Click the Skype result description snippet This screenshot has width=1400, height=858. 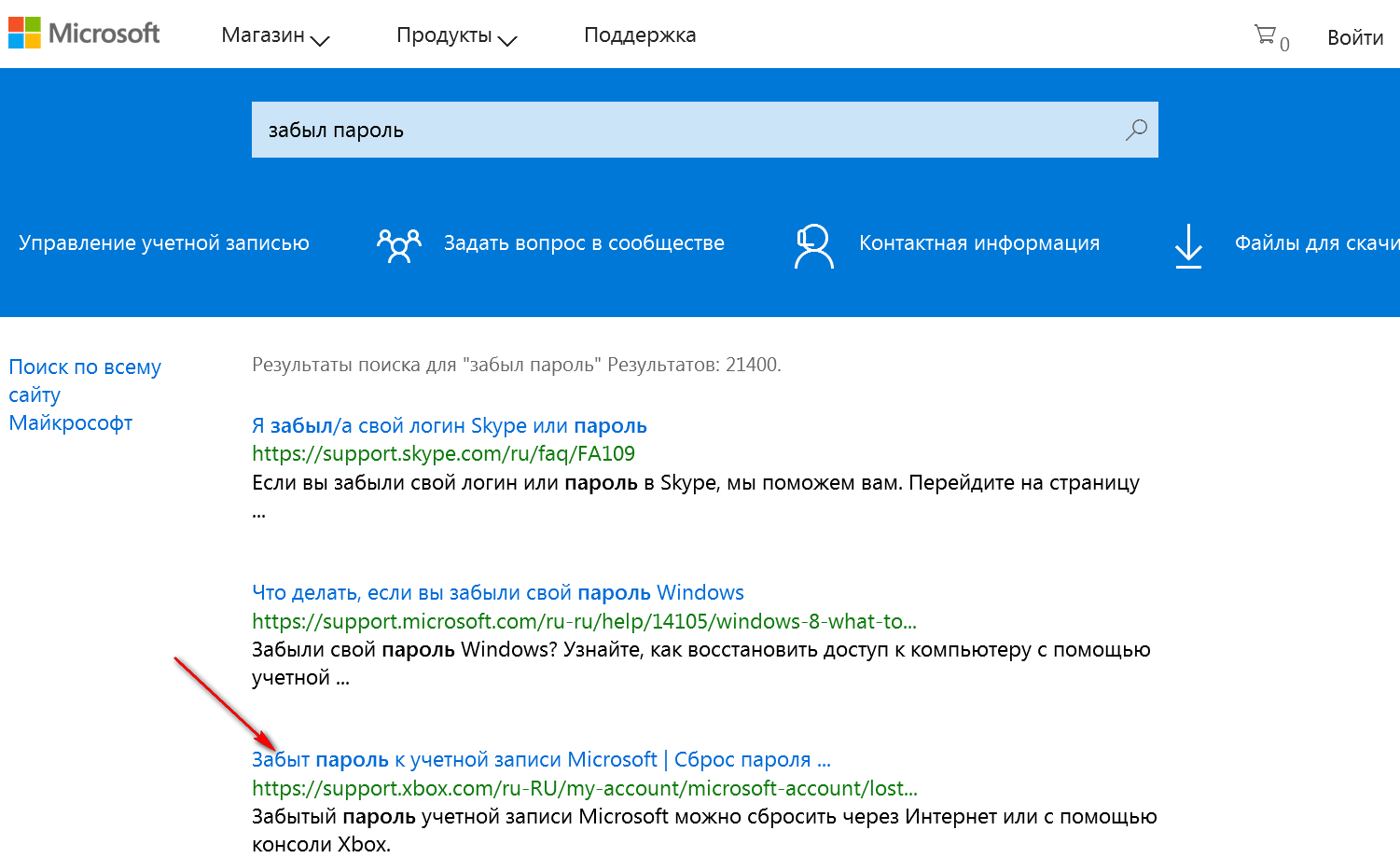point(696,497)
